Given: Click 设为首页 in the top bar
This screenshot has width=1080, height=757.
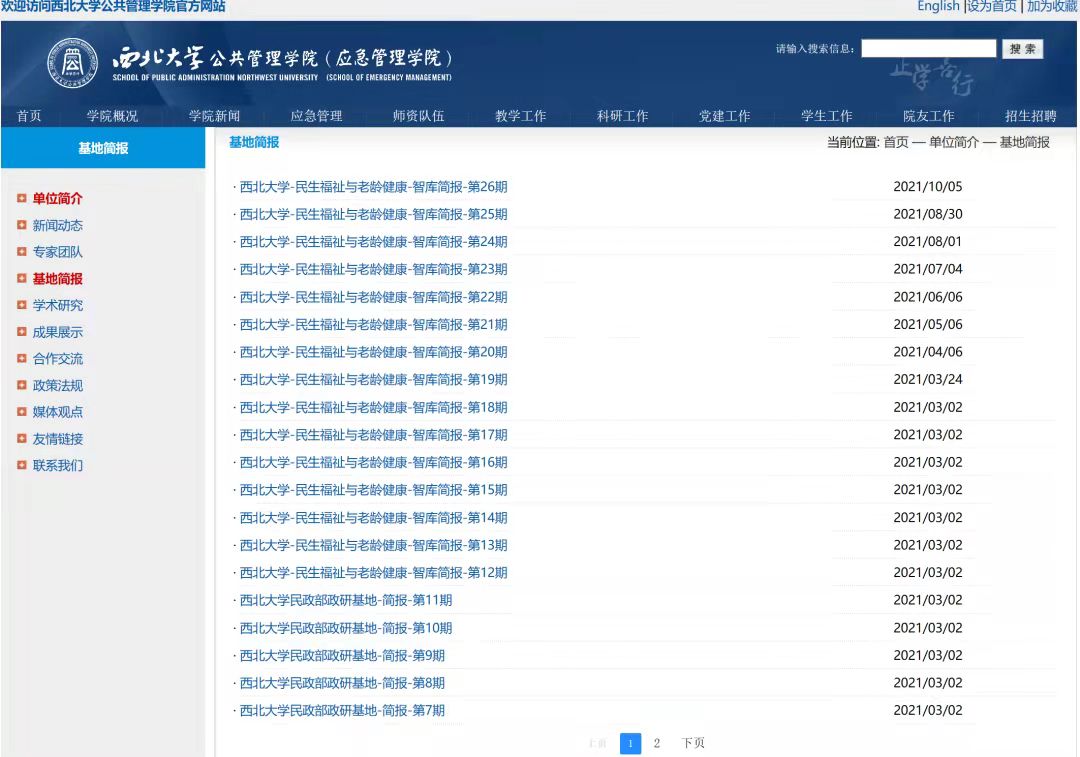Looking at the screenshot, I should tap(992, 7).
